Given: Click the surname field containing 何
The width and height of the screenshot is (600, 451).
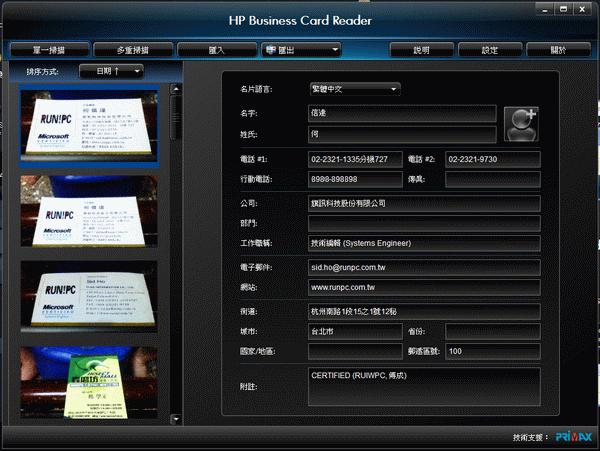Looking at the screenshot, I should (x=402, y=135).
